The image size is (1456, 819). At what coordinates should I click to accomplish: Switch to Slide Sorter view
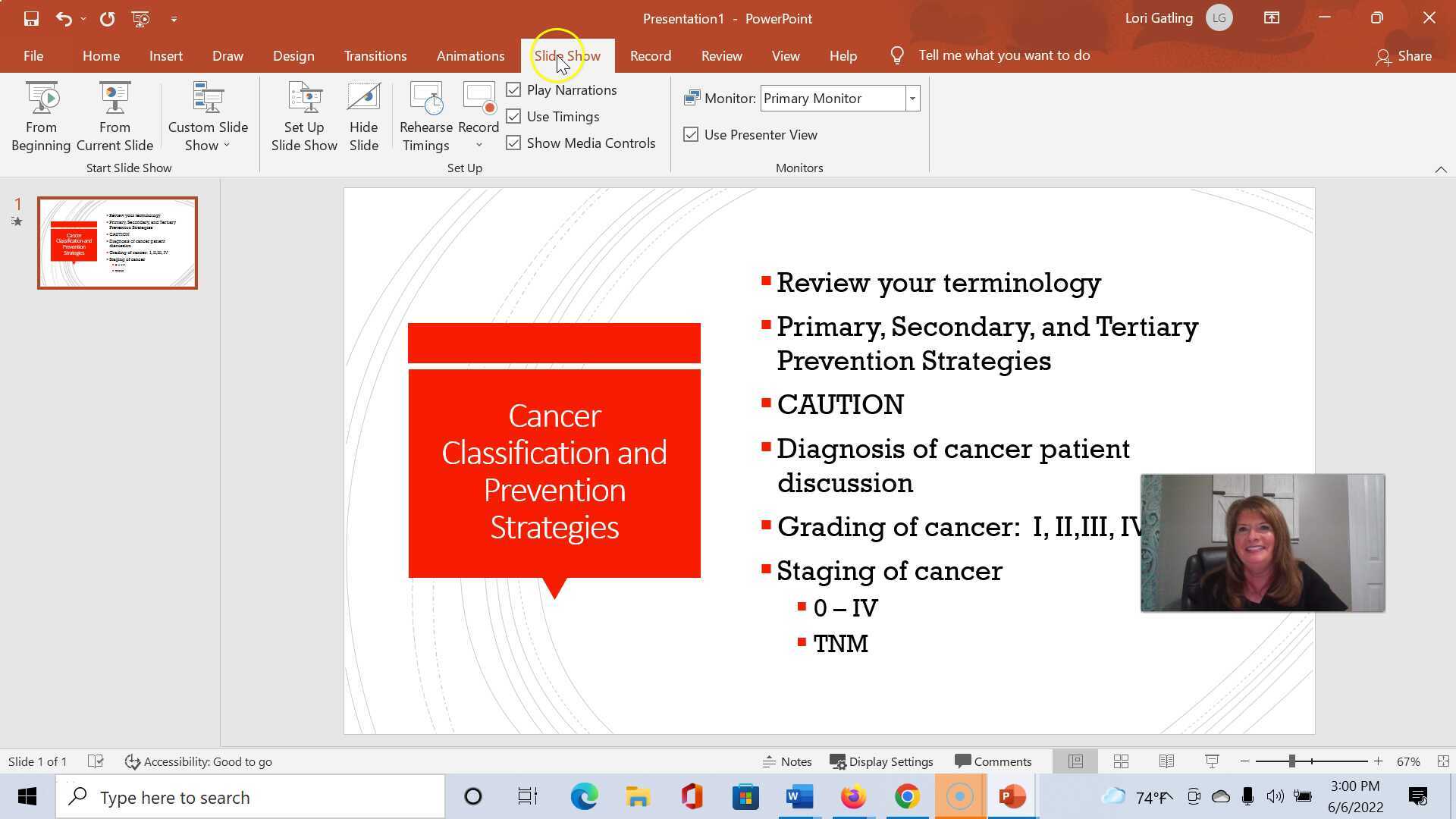click(x=1121, y=761)
